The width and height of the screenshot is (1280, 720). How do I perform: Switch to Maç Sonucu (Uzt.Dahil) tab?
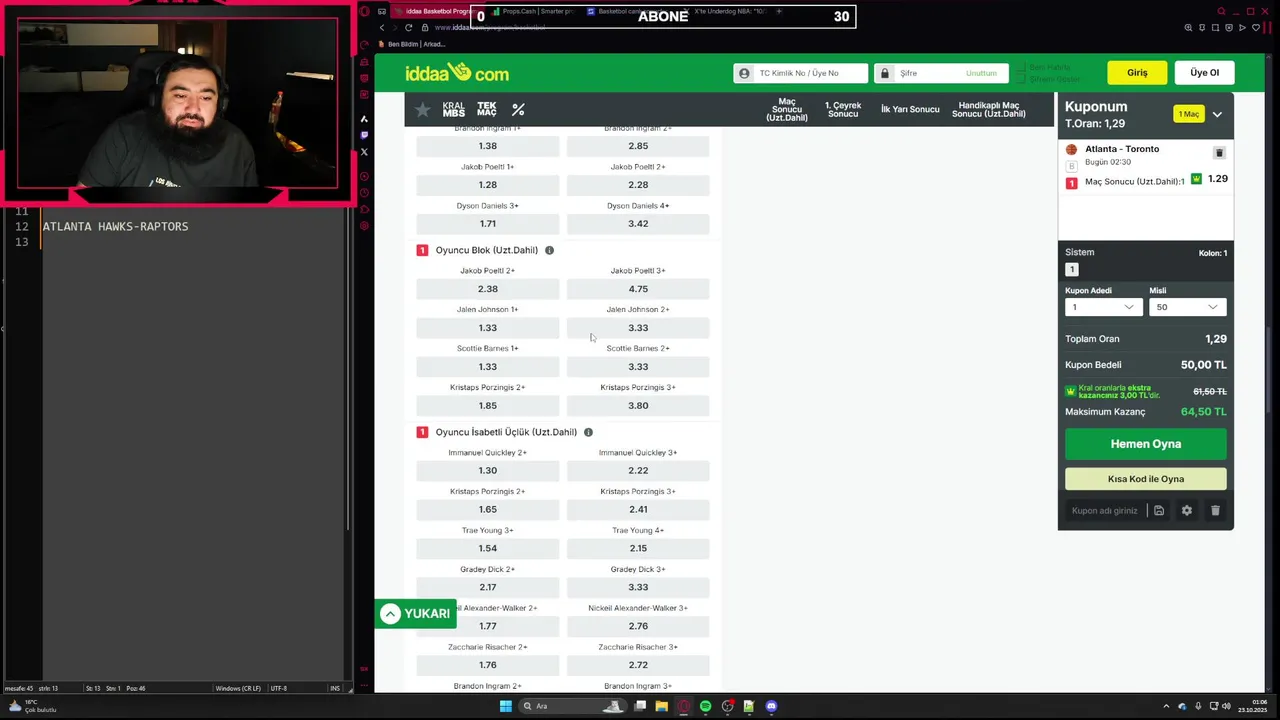click(x=787, y=110)
